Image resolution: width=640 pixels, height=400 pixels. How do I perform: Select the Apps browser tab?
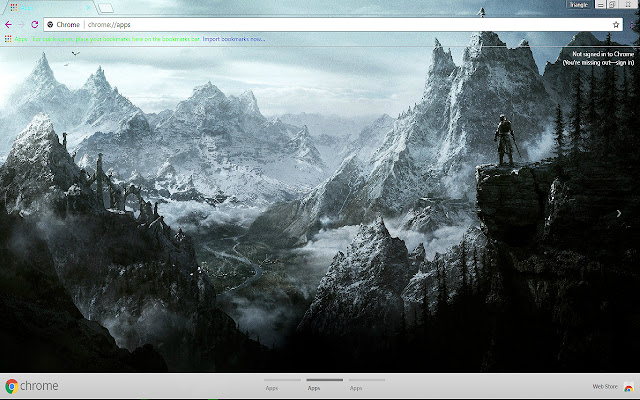tap(51, 7)
